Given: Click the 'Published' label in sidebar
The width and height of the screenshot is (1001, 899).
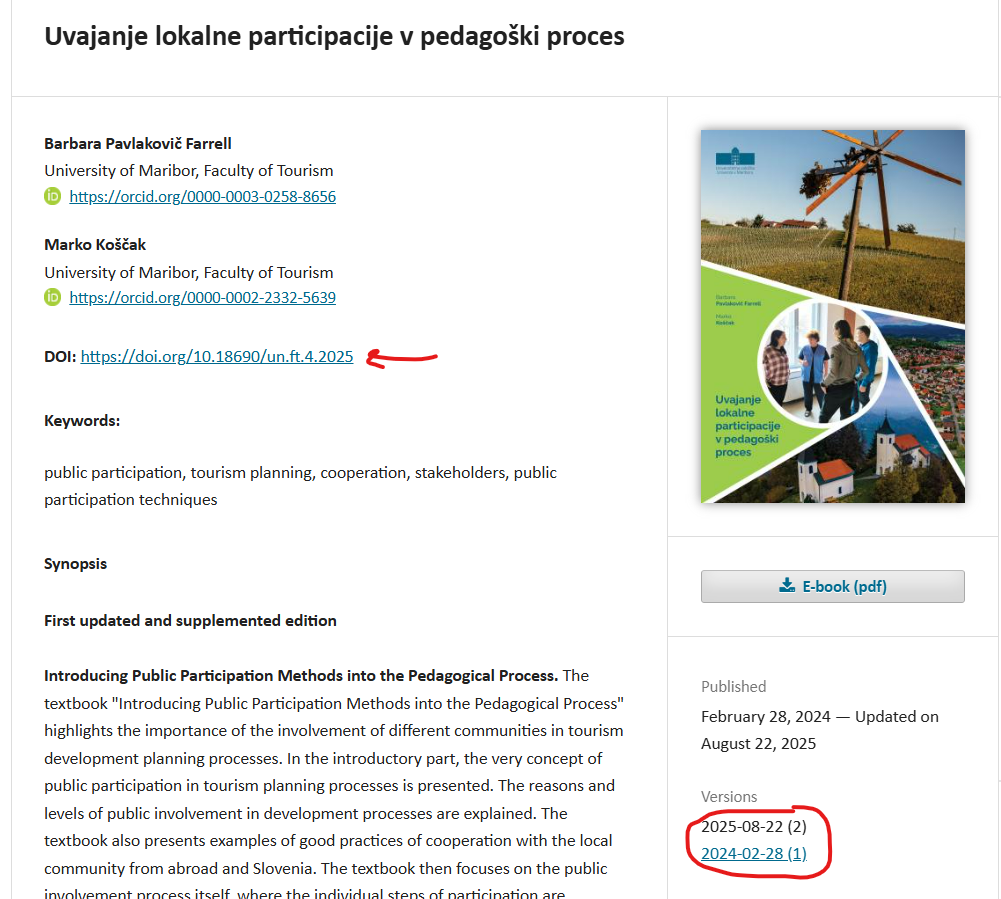Looking at the screenshot, I should pos(733,687).
